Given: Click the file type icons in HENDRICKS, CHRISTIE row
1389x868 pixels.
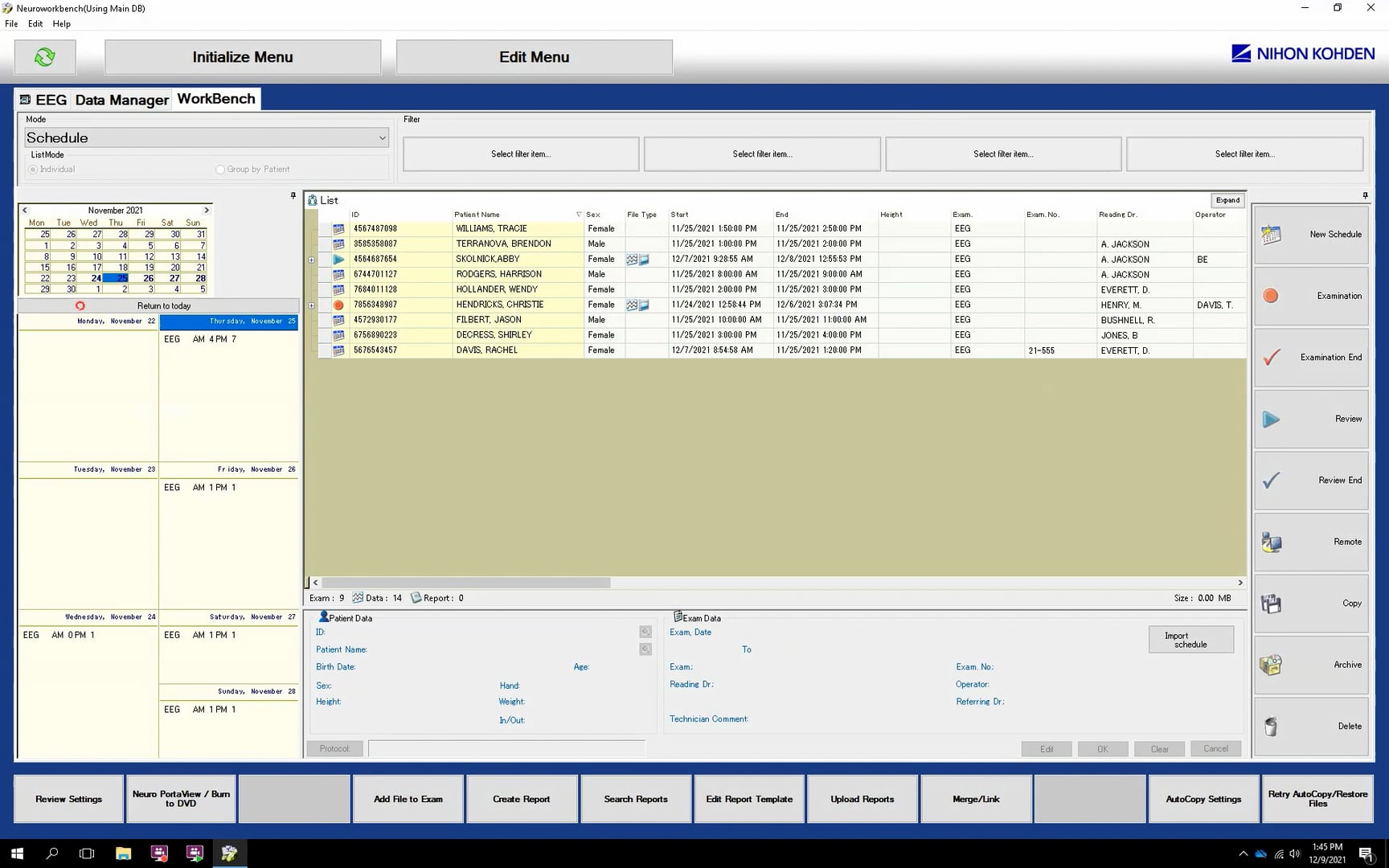Looking at the screenshot, I should coord(638,305).
